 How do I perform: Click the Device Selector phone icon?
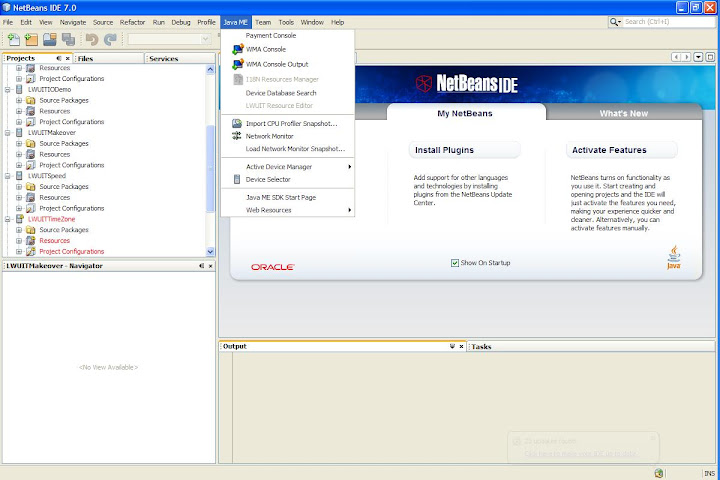pos(237,179)
